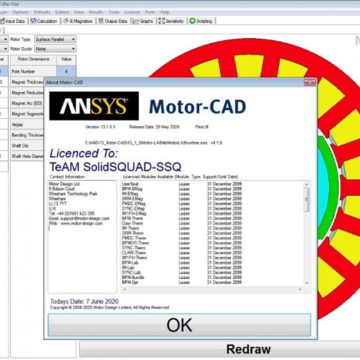
Task: Select the Airgap row
Action: [27, 124]
